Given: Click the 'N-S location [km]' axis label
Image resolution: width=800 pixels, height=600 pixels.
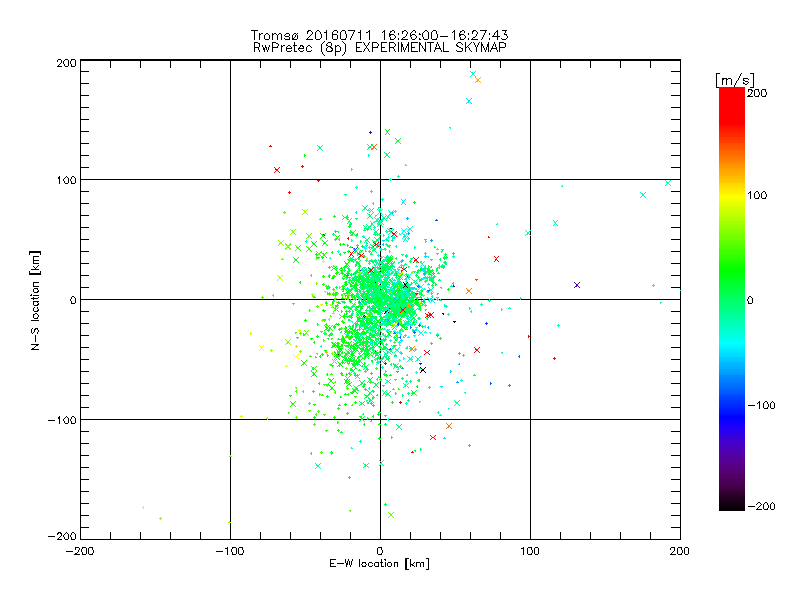Looking at the screenshot, I should (x=35, y=301).
